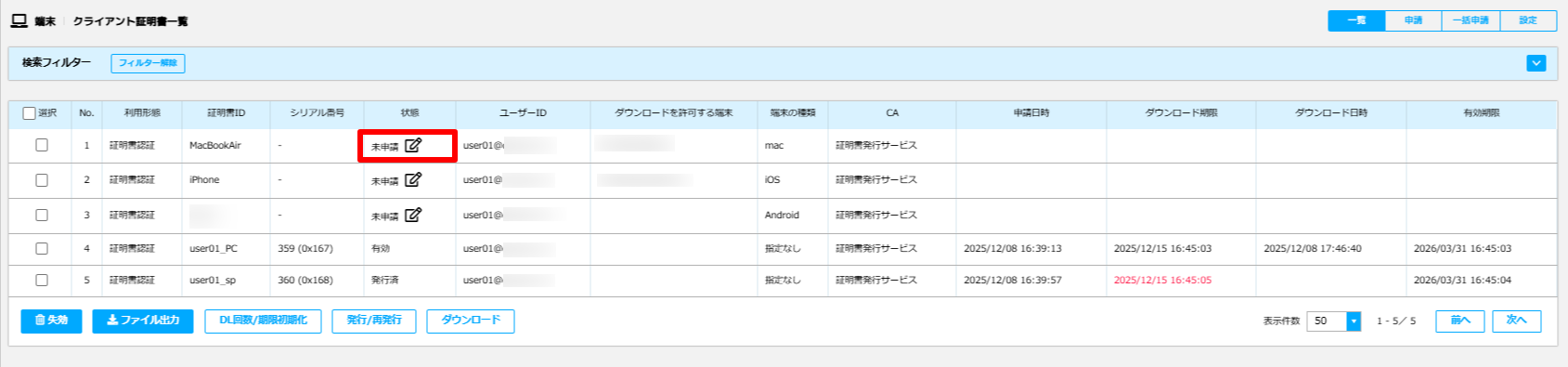Switch to the 一括申請 tab
Image resolution: width=1568 pixels, height=367 pixels.
click(1471, 20)
